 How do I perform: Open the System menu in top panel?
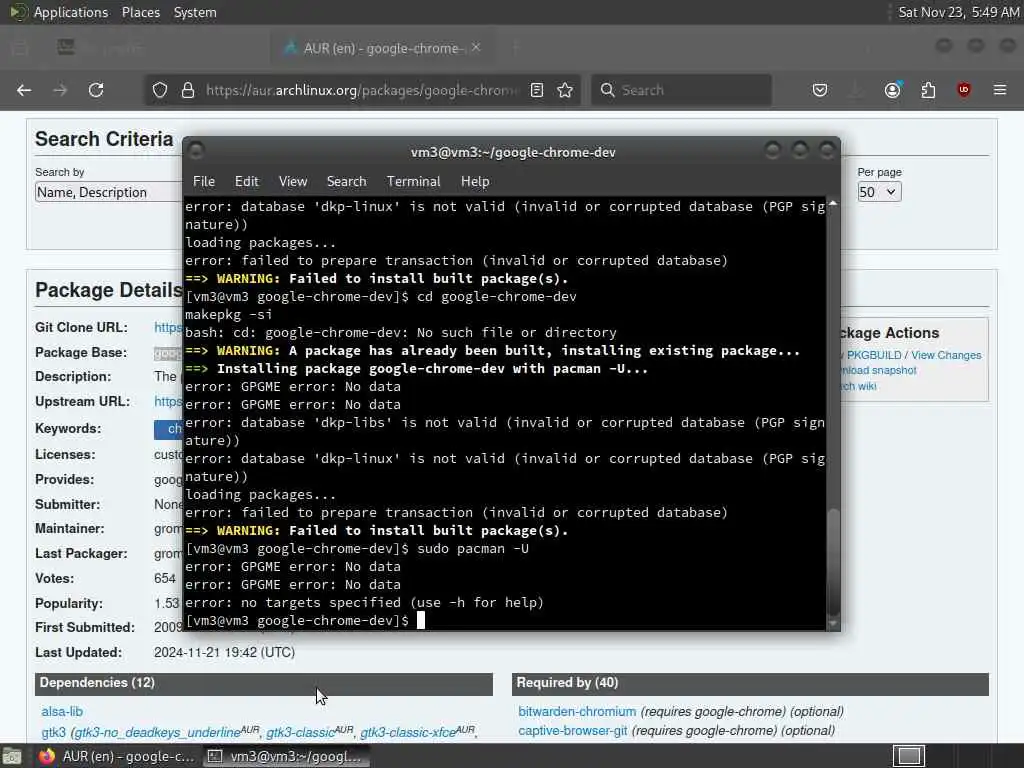(x=195, y=12)
